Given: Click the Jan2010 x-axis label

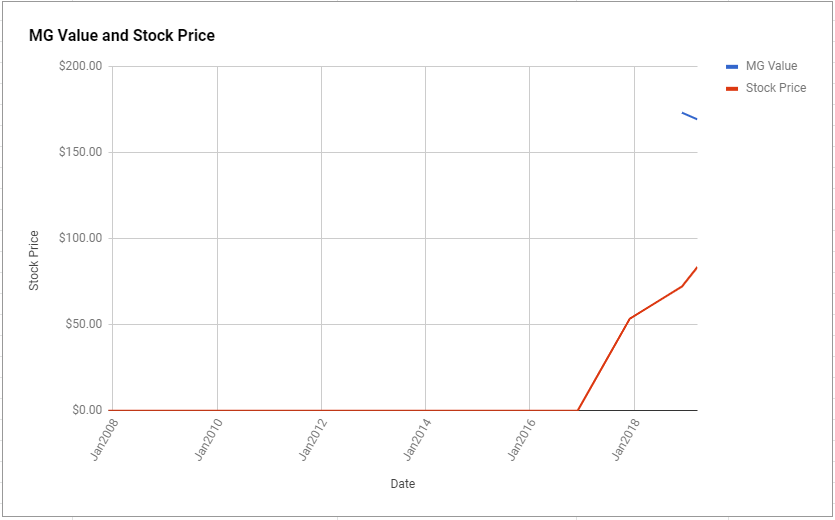Looking at the screenshot, I should pyautogui.click(x=208, y=441).
